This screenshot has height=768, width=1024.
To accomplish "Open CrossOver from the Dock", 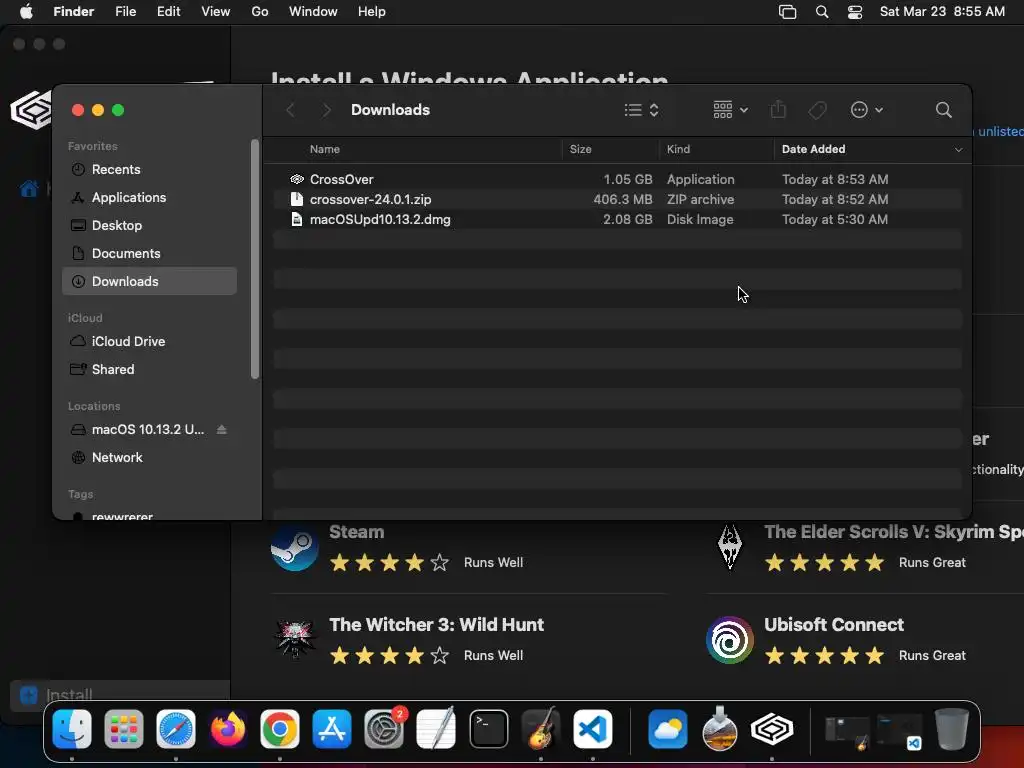I will (x=772, y=729).
